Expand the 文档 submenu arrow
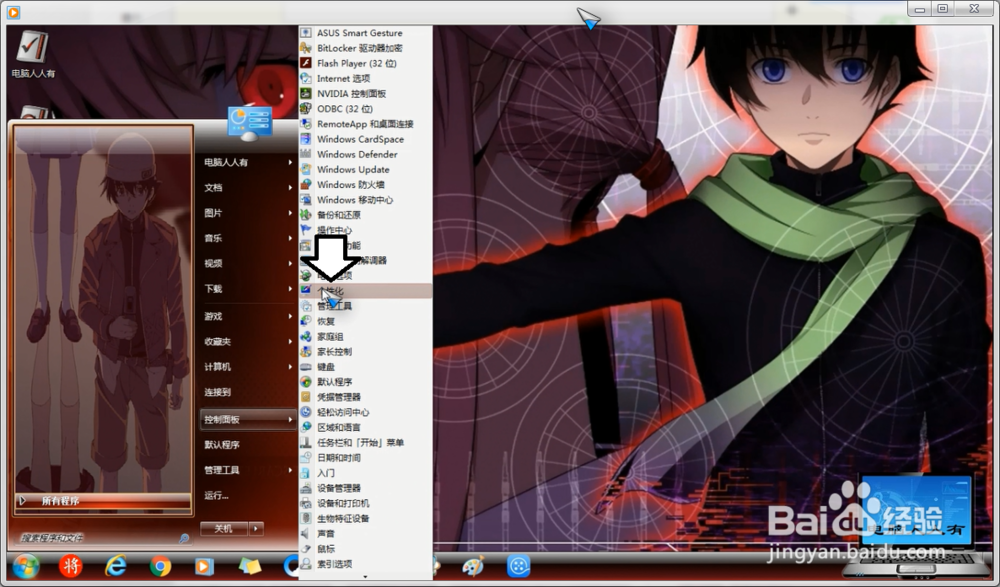The height and width of the screenshot is (587, 1000). (x=290, y=188)
